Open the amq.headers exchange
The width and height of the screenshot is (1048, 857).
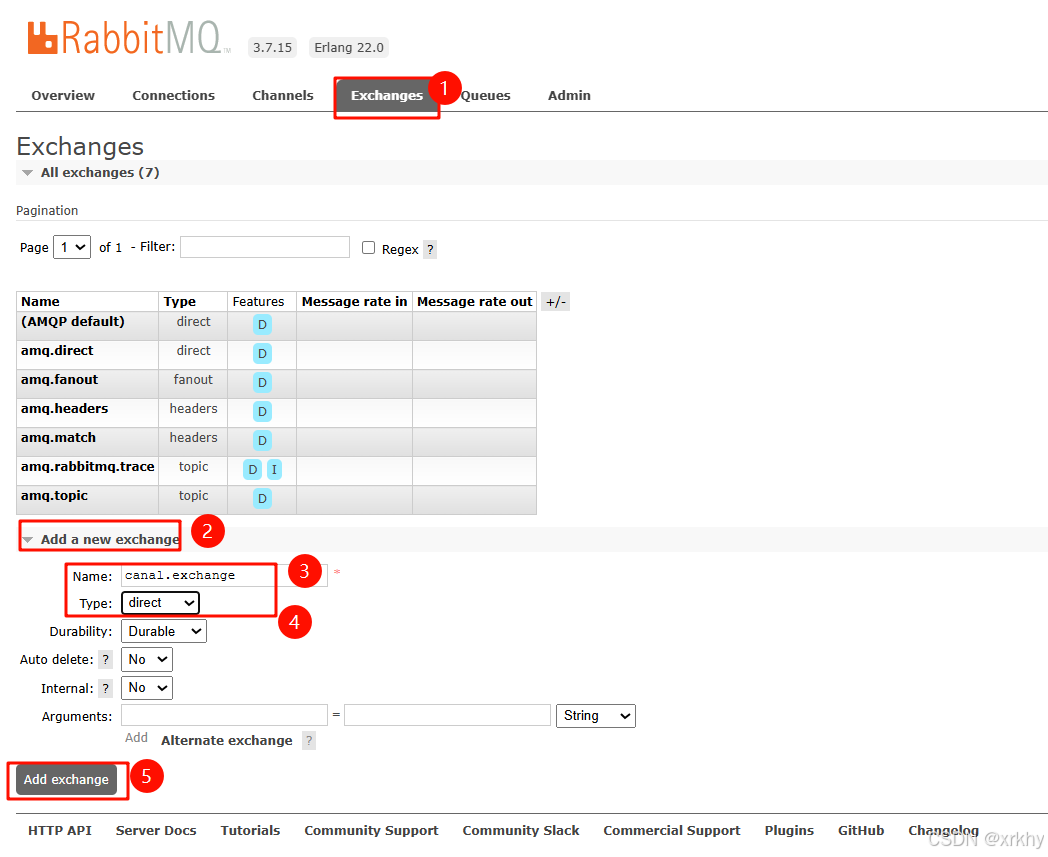pos(64,408)
